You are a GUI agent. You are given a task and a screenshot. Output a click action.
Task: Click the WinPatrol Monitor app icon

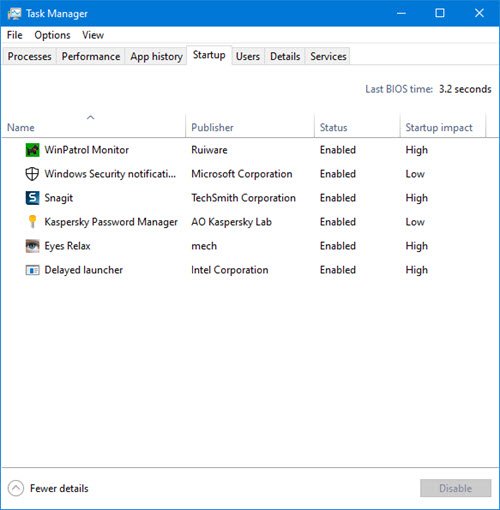(32, 150)
